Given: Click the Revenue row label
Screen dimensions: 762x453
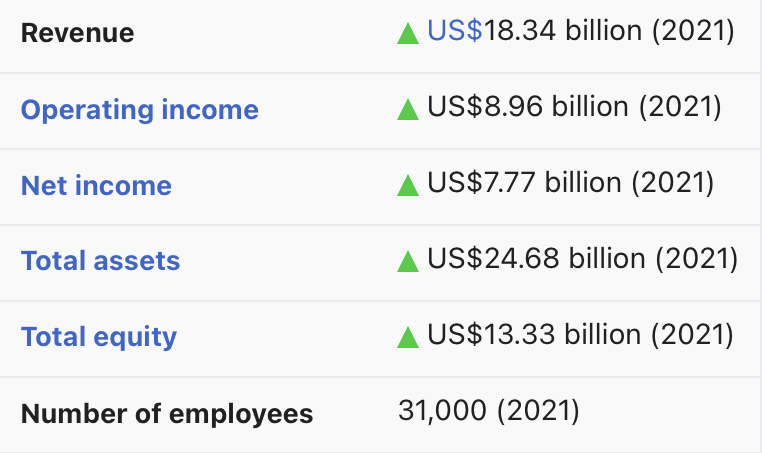Looking at the screenshot, I should point(77,33).
